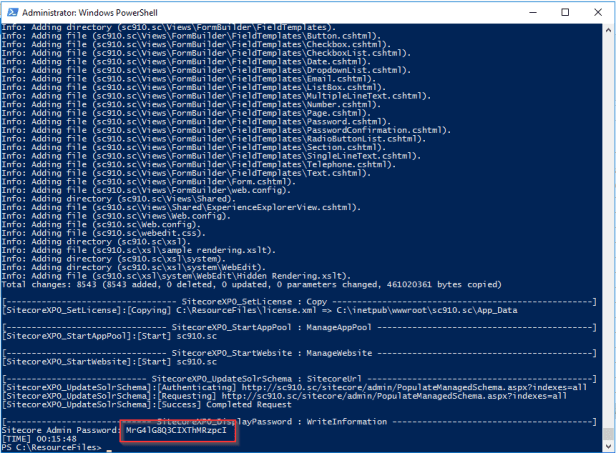
Task: Click the '[SitecoreXP0_StartWebsite]:[Start] sc910.sc' line
Action: (109, 362)
